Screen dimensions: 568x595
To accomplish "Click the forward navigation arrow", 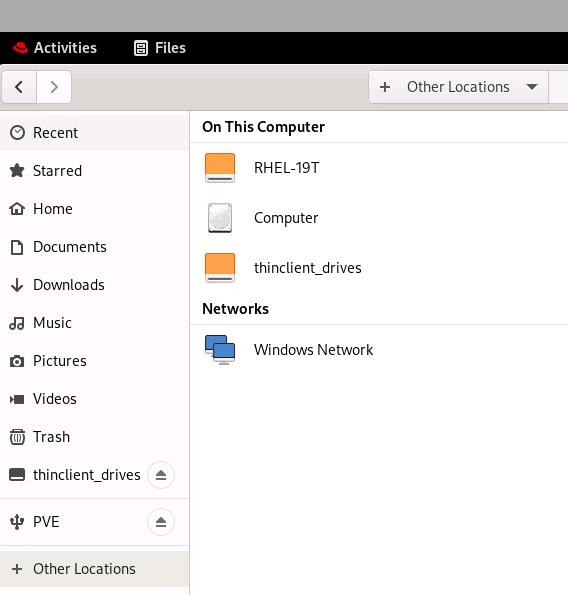I will coord(54,87).
